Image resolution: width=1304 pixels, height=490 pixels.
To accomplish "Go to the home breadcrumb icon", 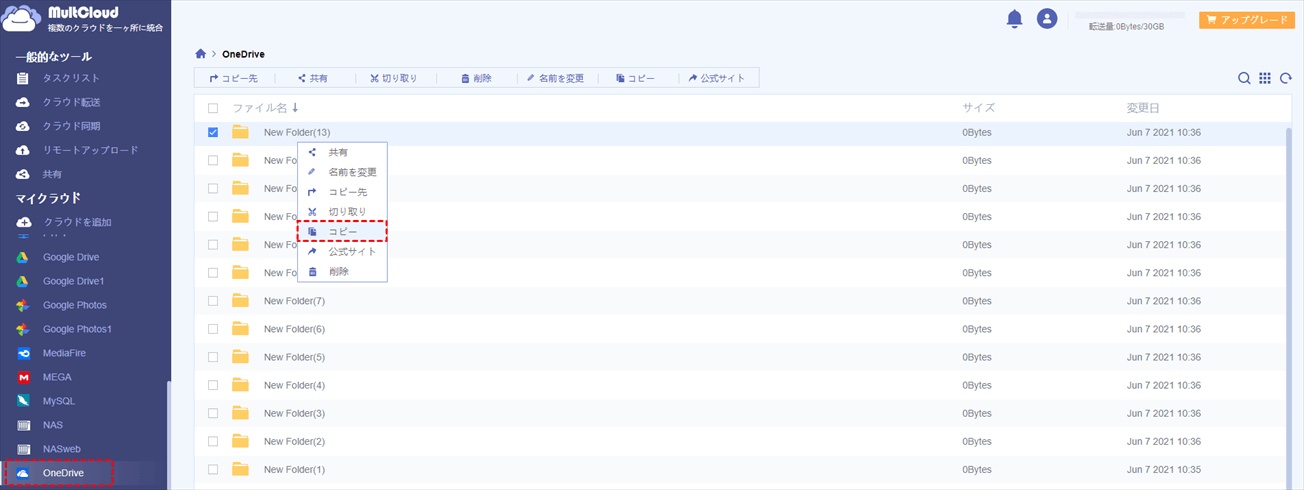I will tap(201, 53).
